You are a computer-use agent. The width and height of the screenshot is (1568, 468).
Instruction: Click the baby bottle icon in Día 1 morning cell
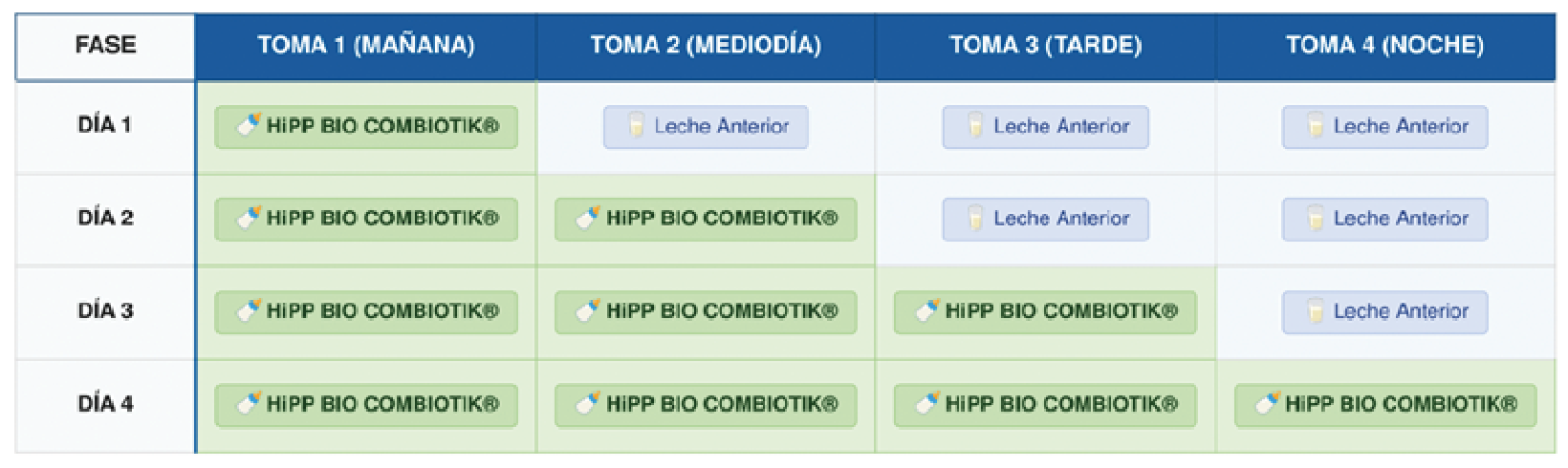coord(249,125)
